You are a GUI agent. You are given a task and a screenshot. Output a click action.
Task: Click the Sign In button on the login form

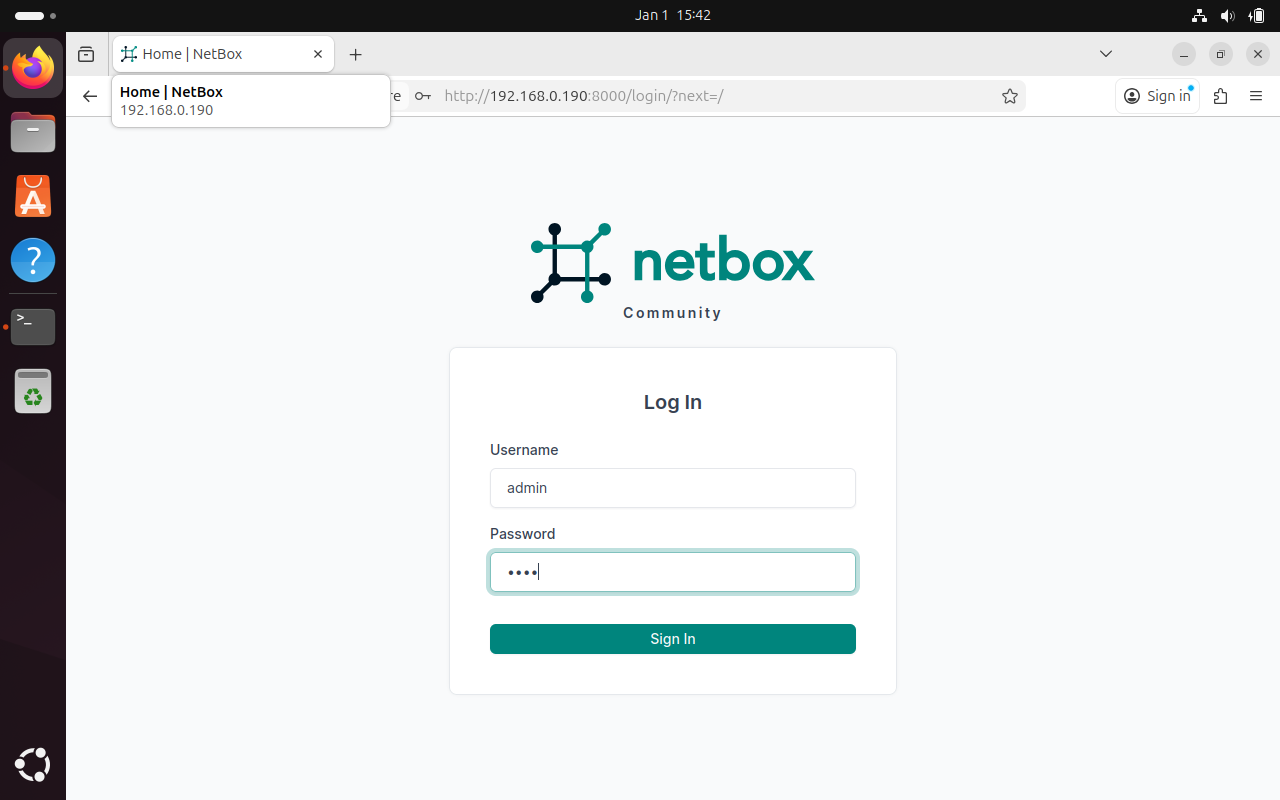(672, 639)
